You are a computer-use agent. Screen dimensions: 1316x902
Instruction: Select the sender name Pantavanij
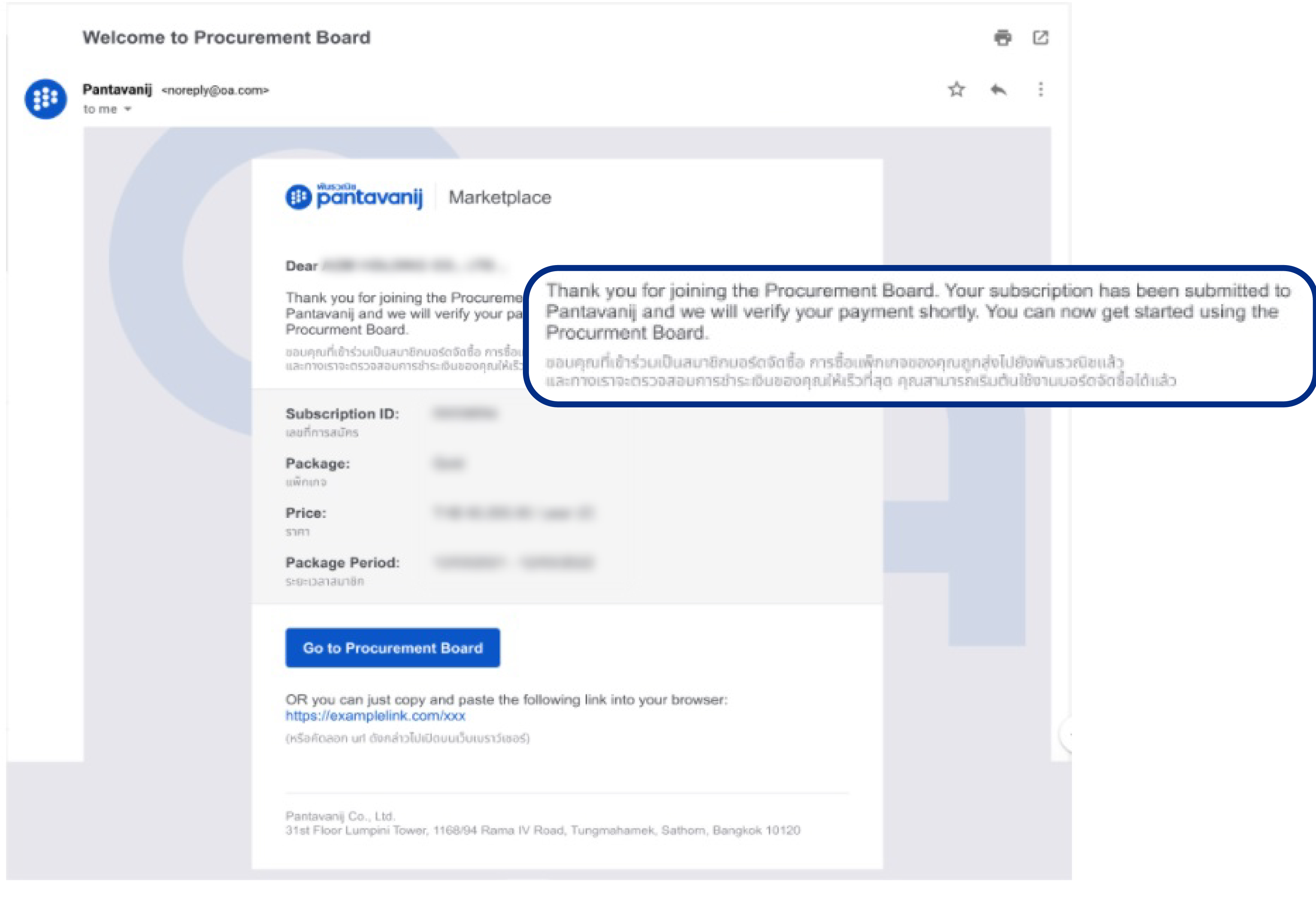117,90
